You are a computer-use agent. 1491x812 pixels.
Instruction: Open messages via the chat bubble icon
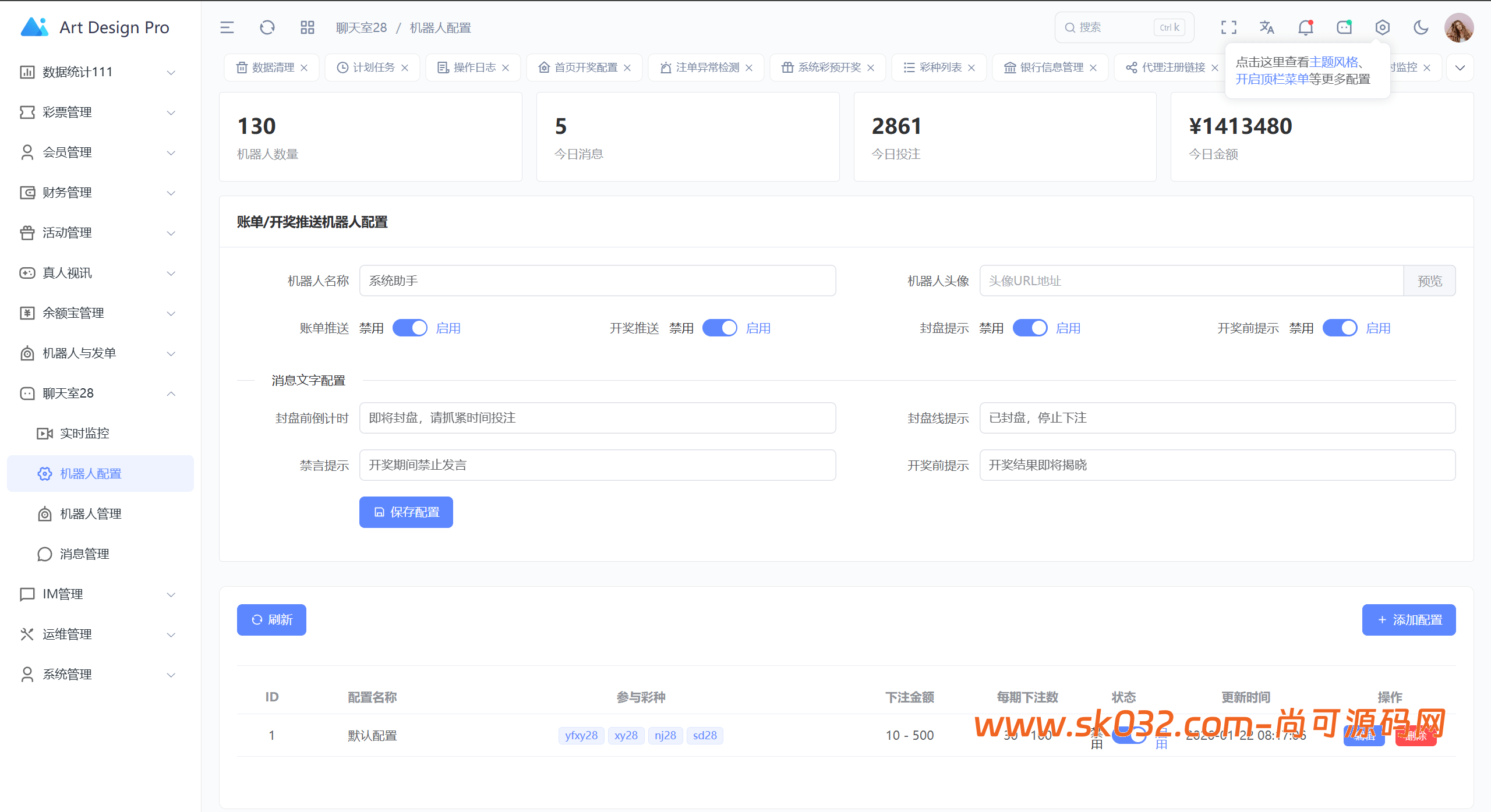(1344, 27)
